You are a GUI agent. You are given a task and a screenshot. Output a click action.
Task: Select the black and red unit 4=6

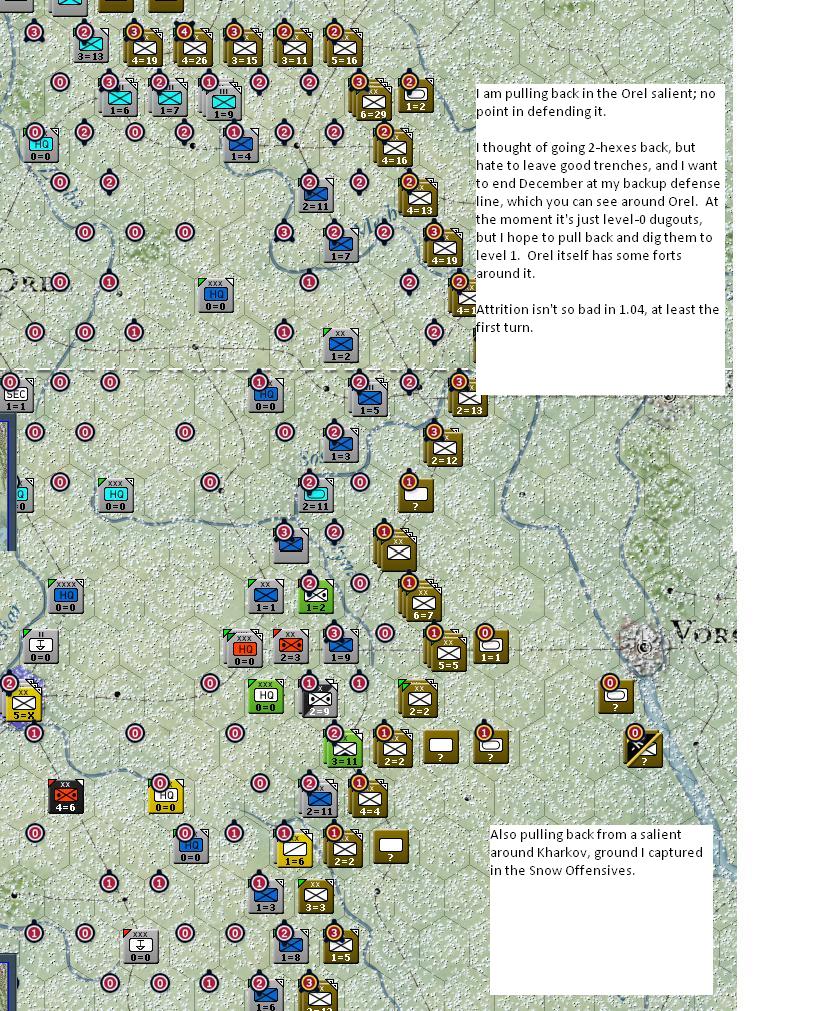(66, 796)
